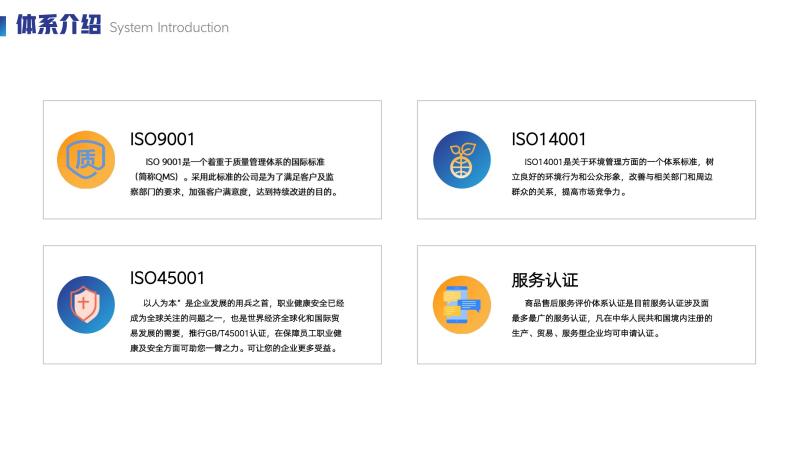Image resolution: width=800 pixels, height=450 pixels.
Task: Select the ISO45001 heading
Action: pyautogui.click(x=167, y=278)
